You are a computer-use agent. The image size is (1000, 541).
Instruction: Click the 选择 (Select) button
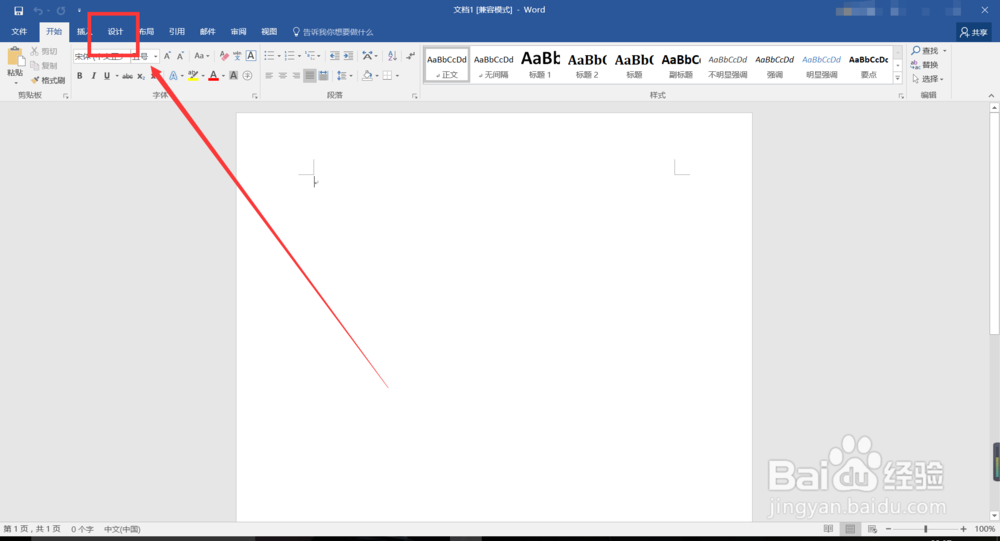[x=927, y=78]
